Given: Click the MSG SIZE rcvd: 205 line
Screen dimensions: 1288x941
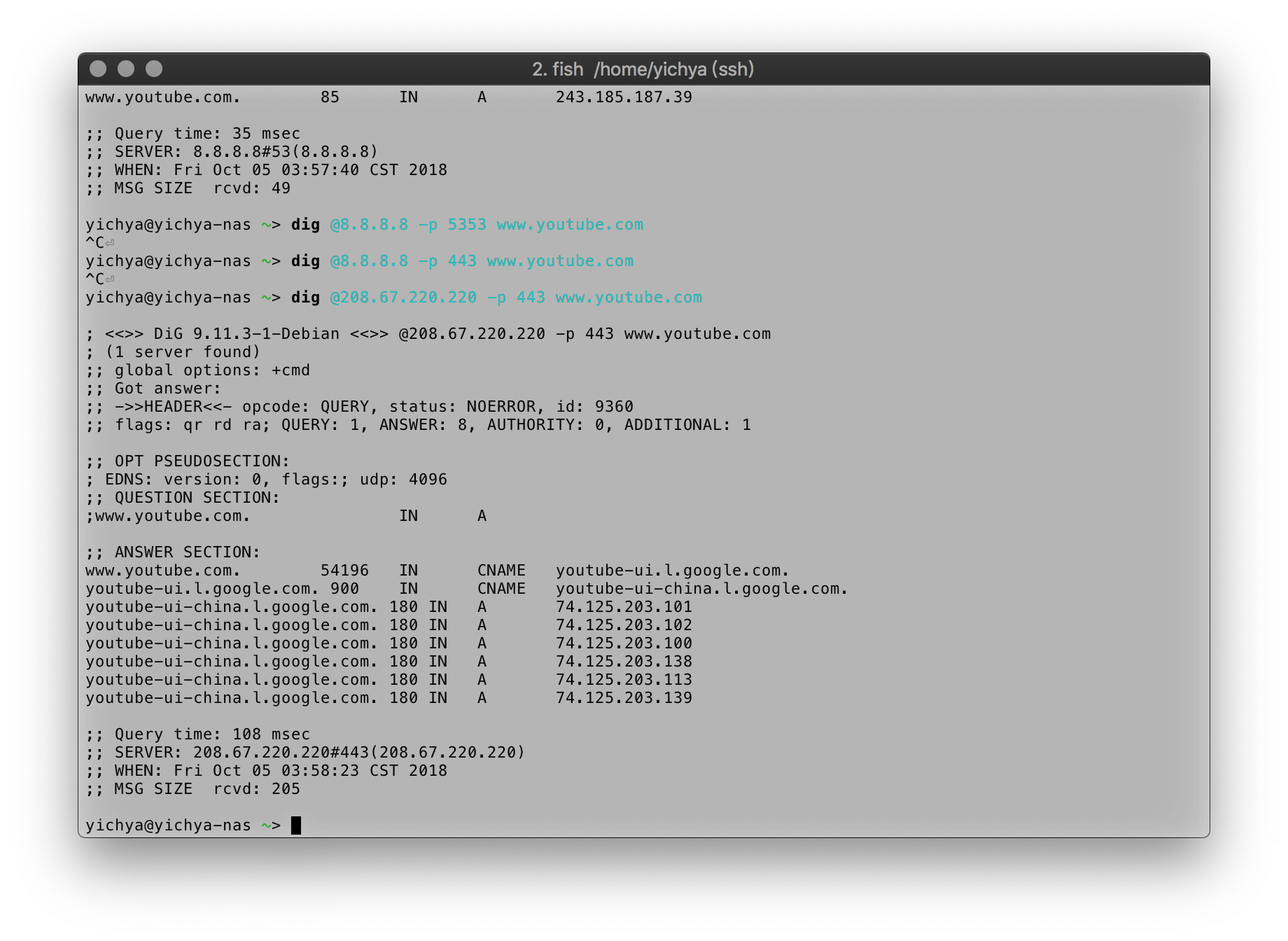Looking at the screenshot, I should 192,789.
